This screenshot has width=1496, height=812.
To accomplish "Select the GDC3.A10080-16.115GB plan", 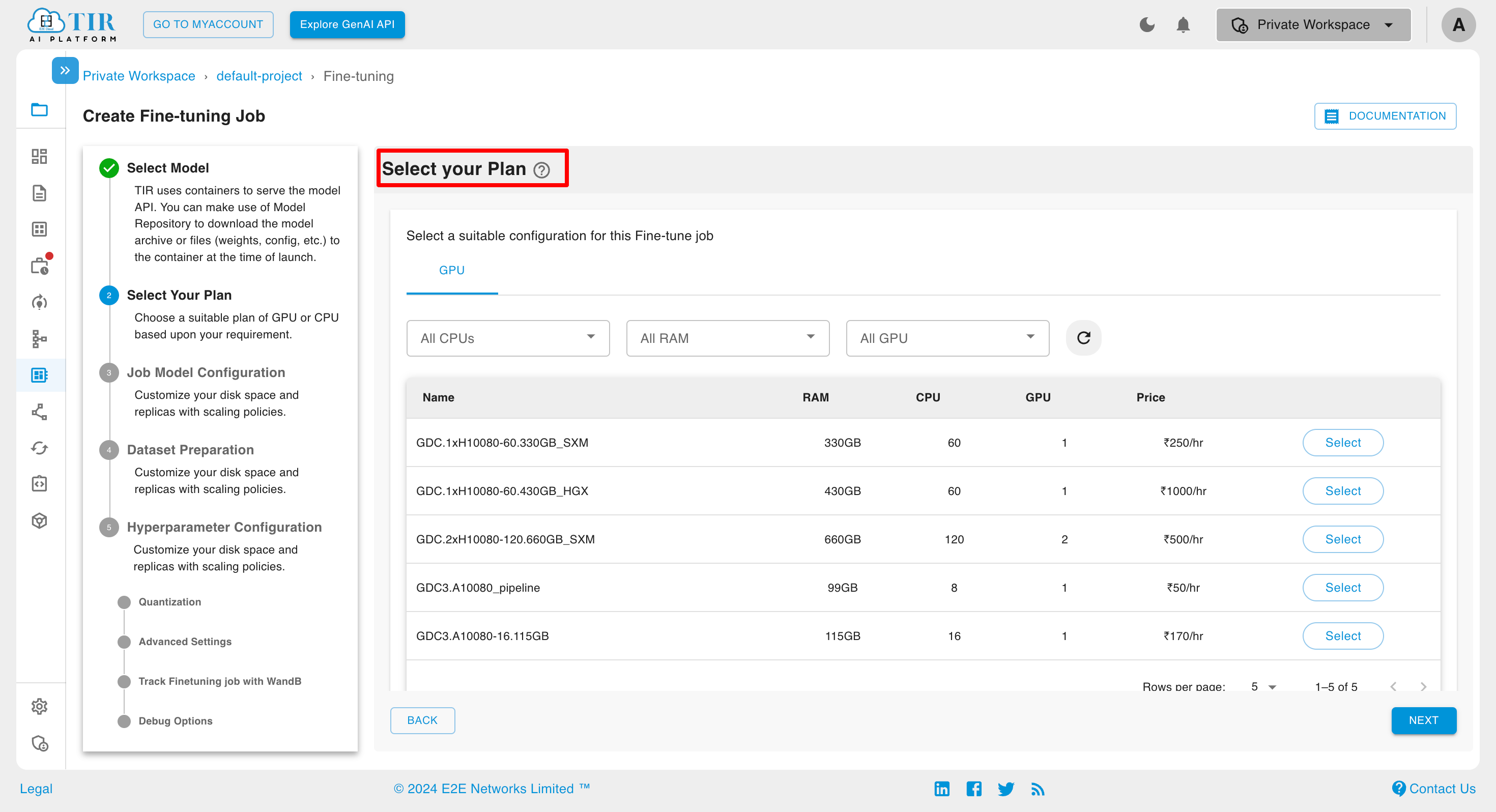I will (1343, 635).
